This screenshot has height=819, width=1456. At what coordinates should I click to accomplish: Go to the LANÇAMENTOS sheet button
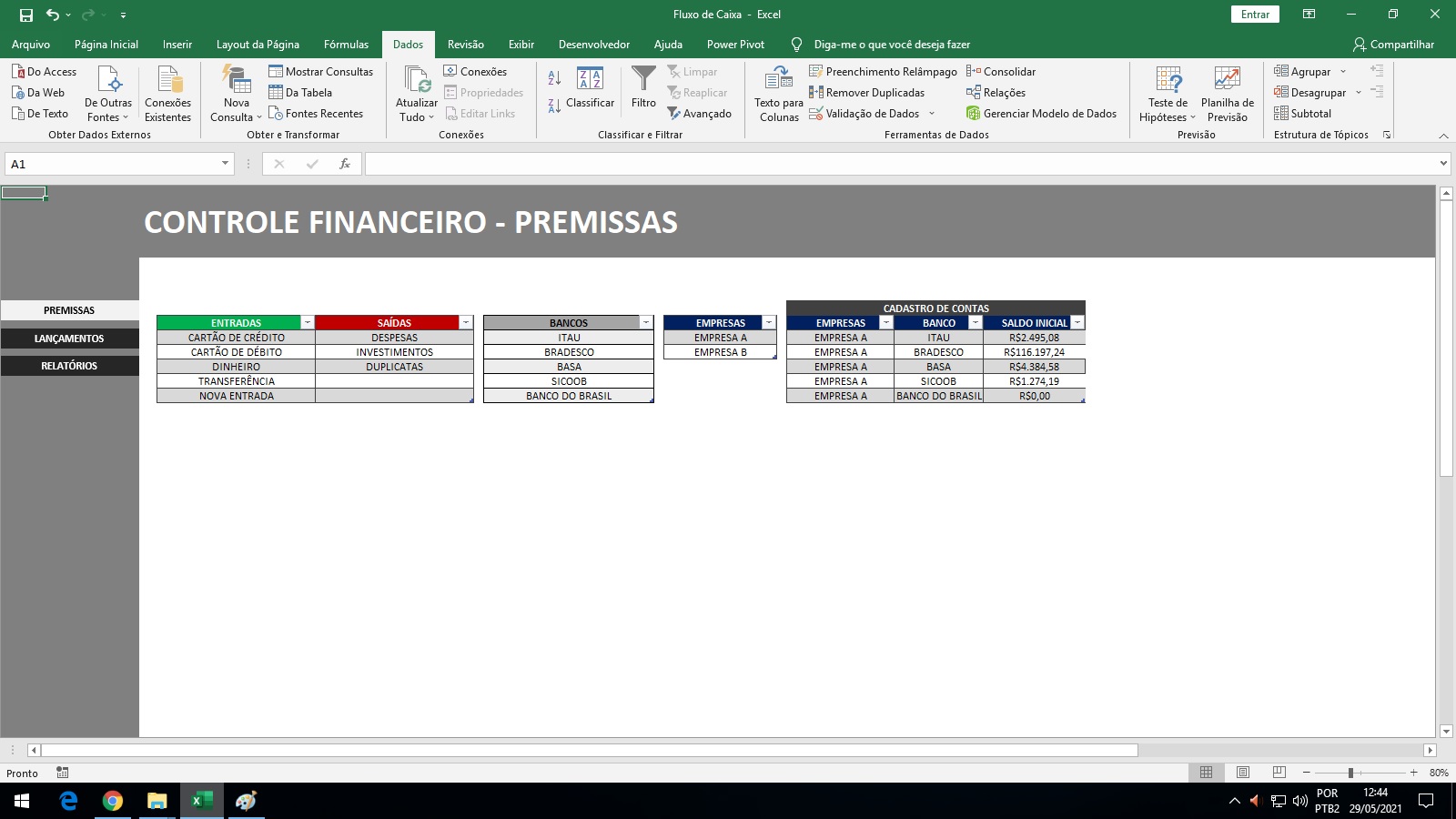(x=69, y=339)
